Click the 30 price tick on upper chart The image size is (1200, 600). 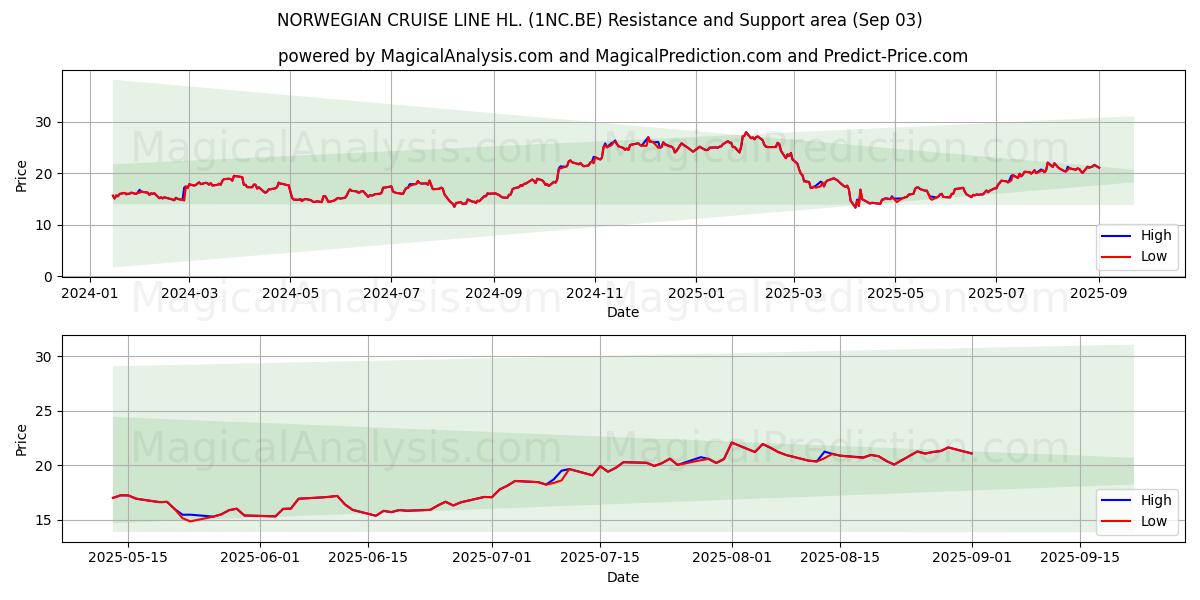(x=45, y=122)
